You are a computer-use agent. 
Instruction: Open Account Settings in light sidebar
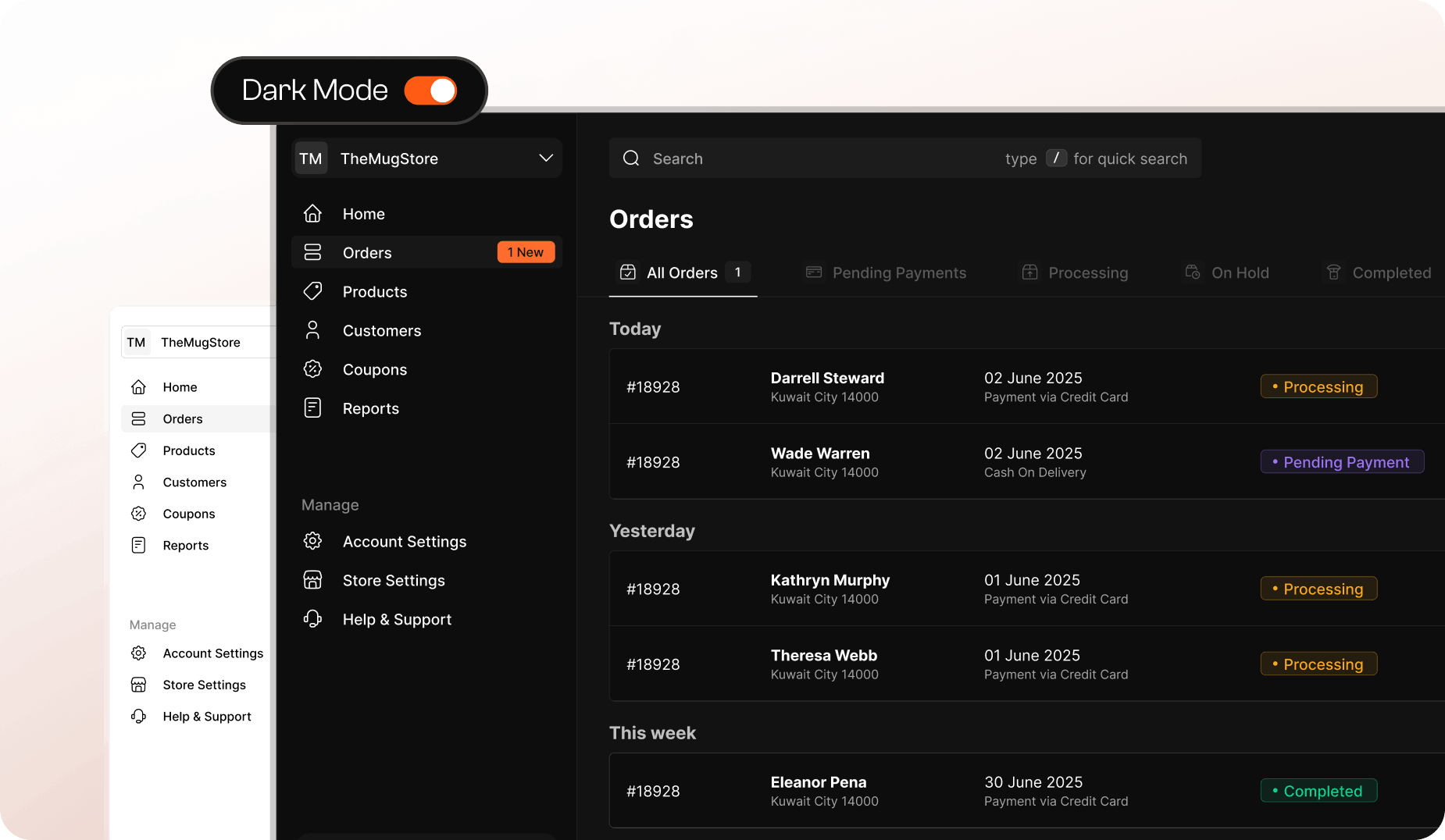[x=198, y=653]
